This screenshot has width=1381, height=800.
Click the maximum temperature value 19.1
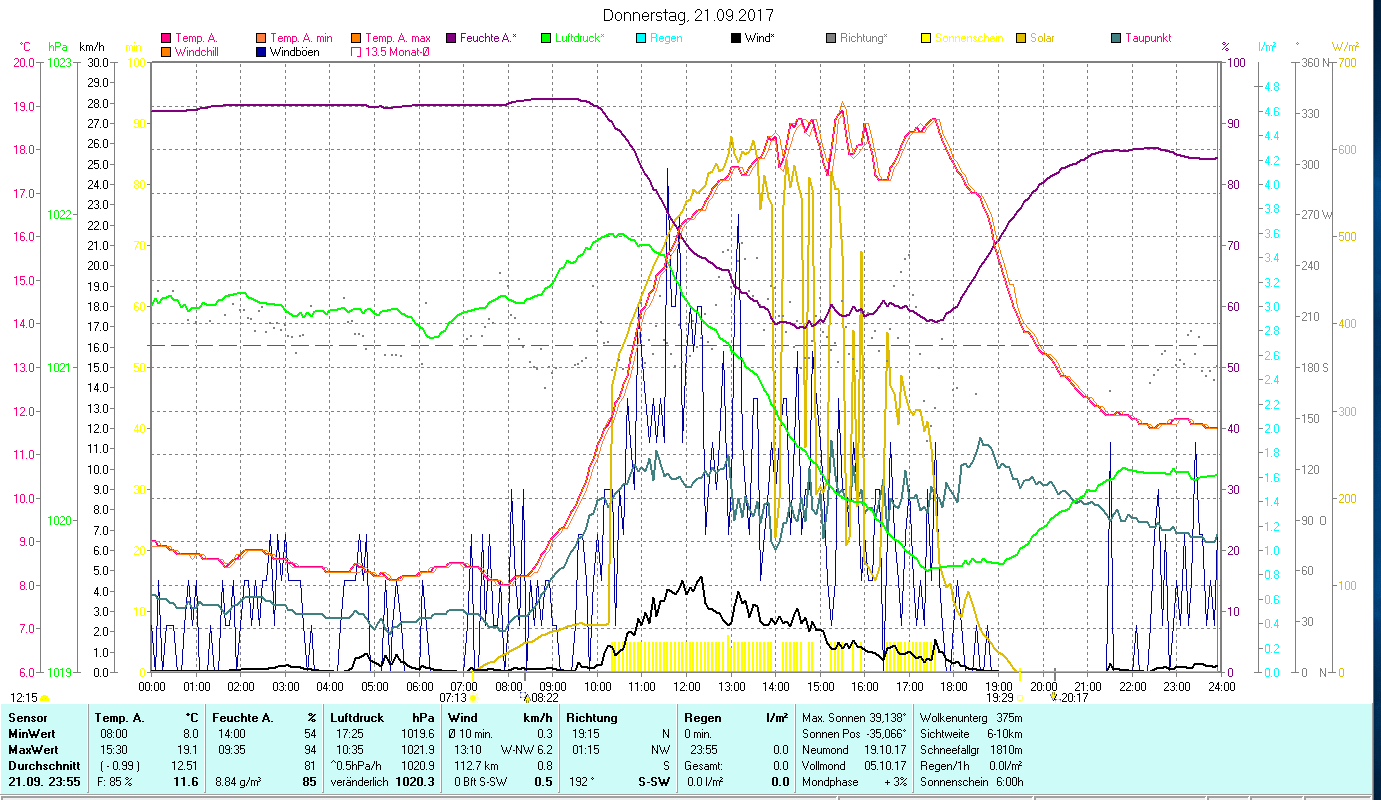coord(188,749)
